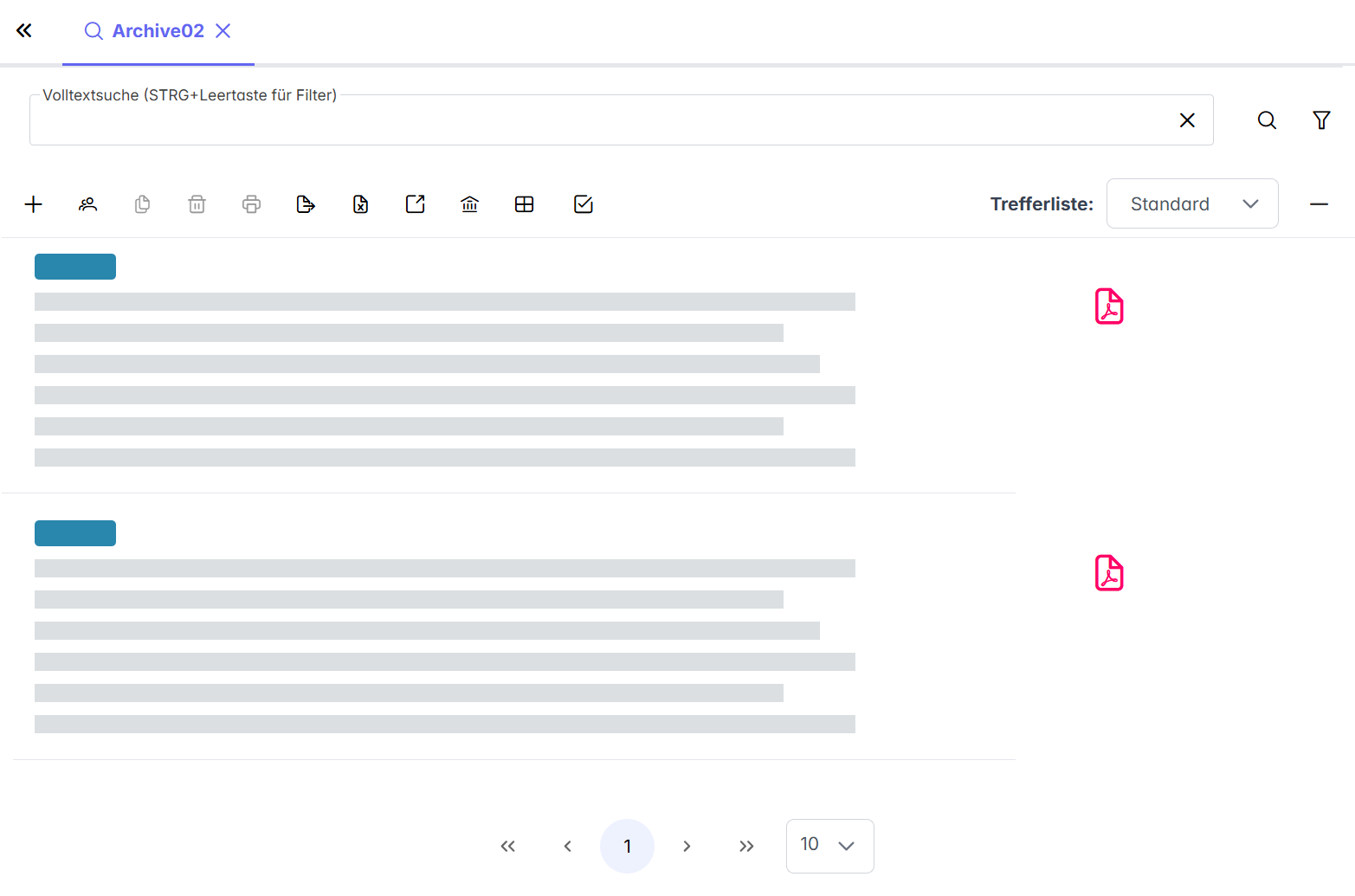1355x896 pixels.
Task: Export results with the Excel file icon
Action: tap(360, 204)
